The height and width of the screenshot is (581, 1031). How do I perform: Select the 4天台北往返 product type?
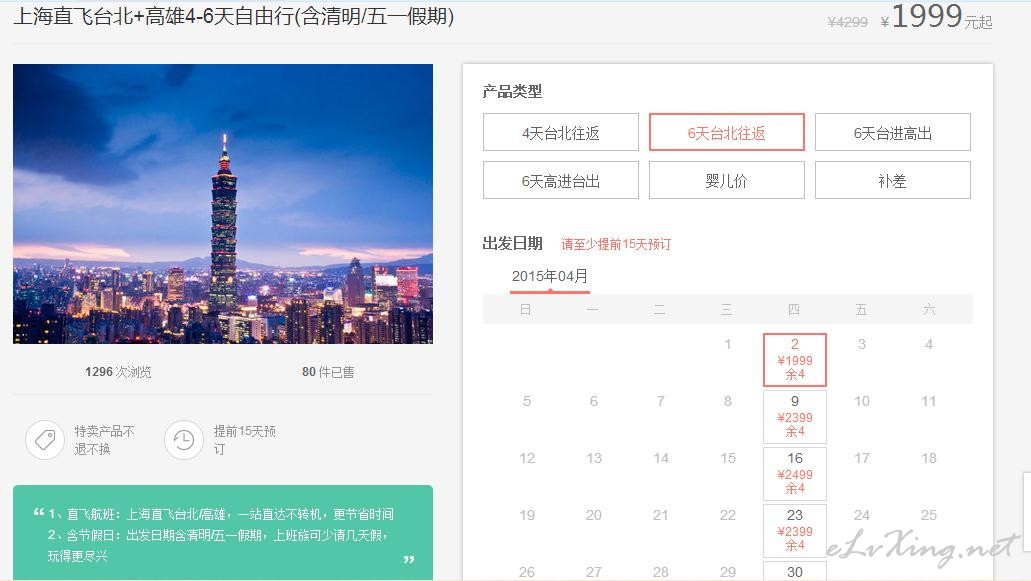(x=560, y=133)
